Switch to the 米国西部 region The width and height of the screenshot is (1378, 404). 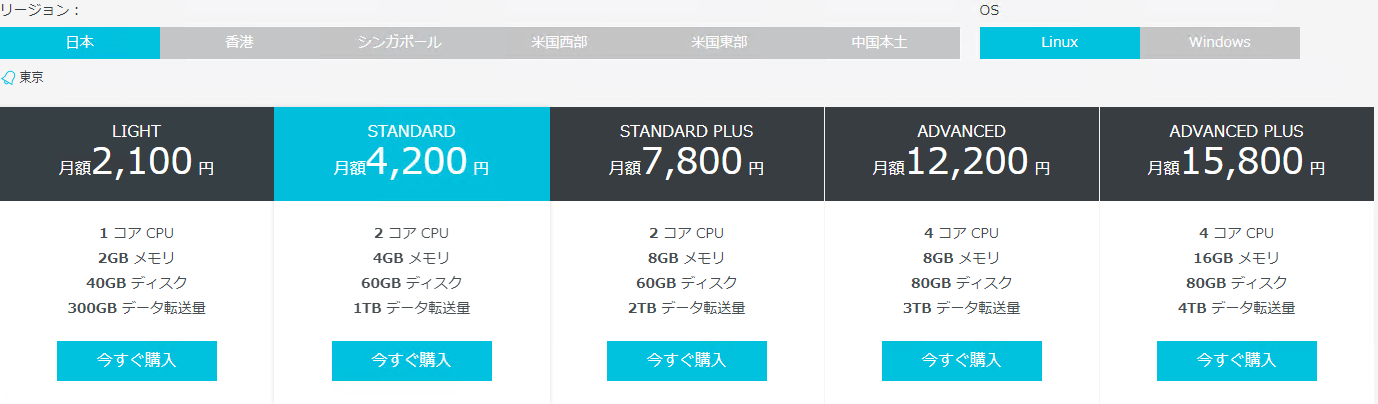tap(559, 43)
